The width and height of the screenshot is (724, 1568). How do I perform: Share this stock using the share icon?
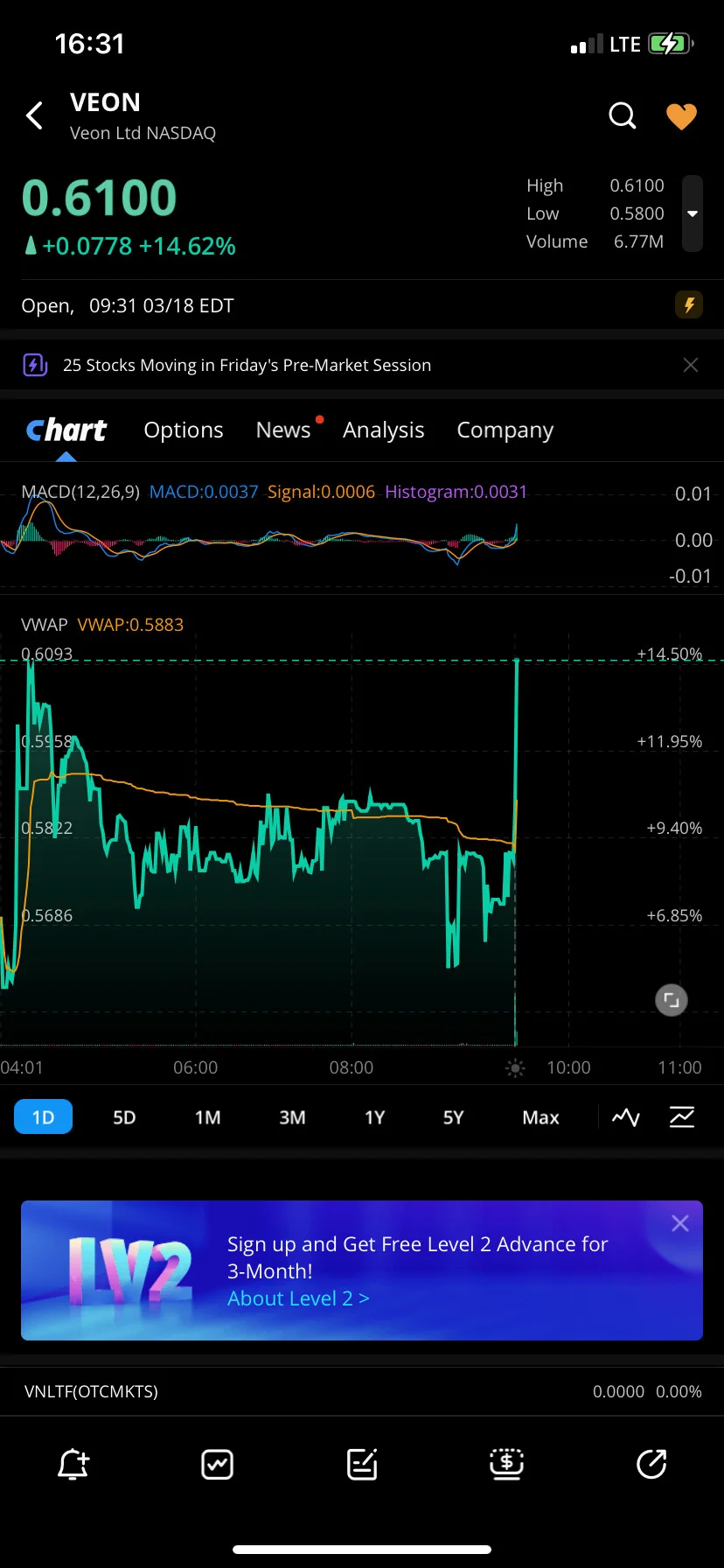pos(651,1464)
